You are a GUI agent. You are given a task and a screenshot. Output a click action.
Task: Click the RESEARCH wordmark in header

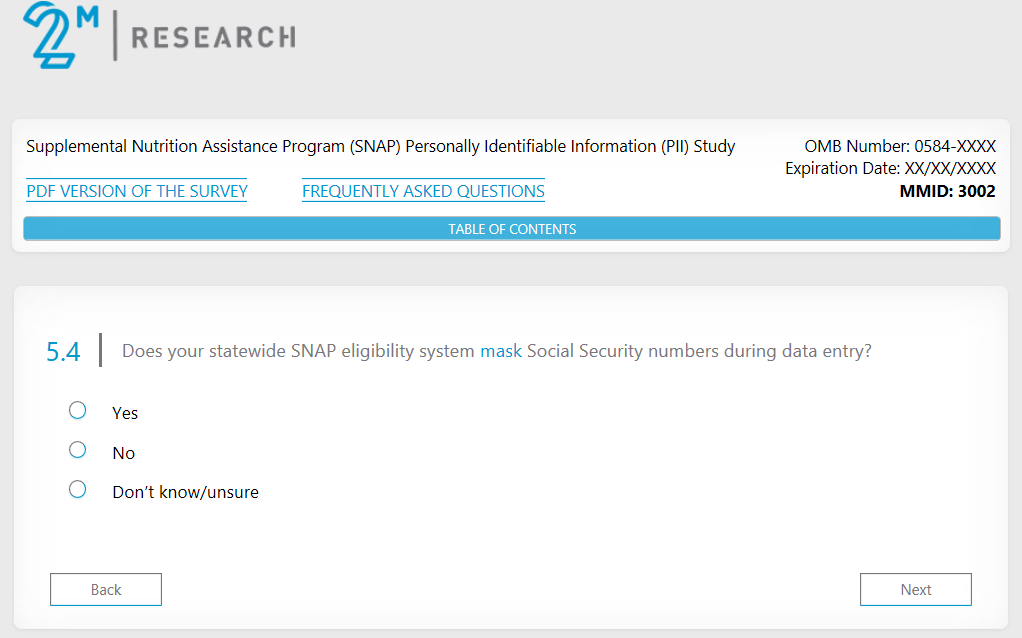[213, 38]
